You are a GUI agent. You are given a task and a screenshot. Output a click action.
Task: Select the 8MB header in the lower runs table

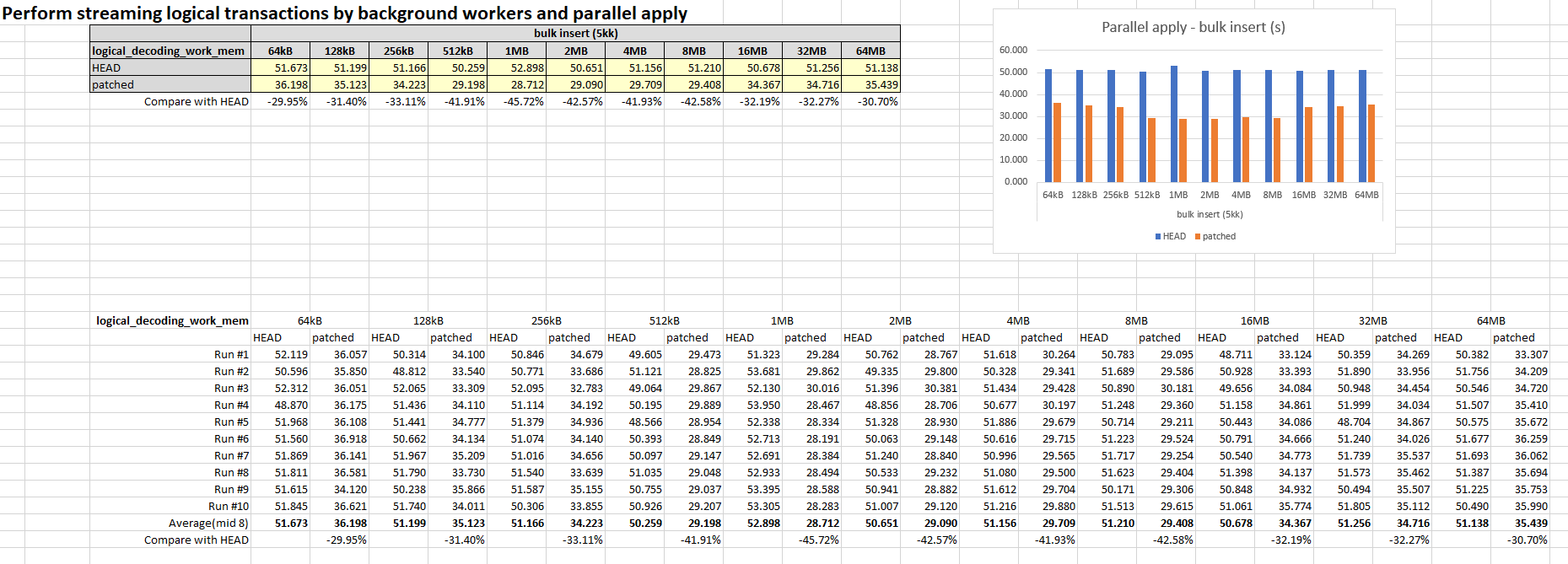click(x=1136, y=321)
